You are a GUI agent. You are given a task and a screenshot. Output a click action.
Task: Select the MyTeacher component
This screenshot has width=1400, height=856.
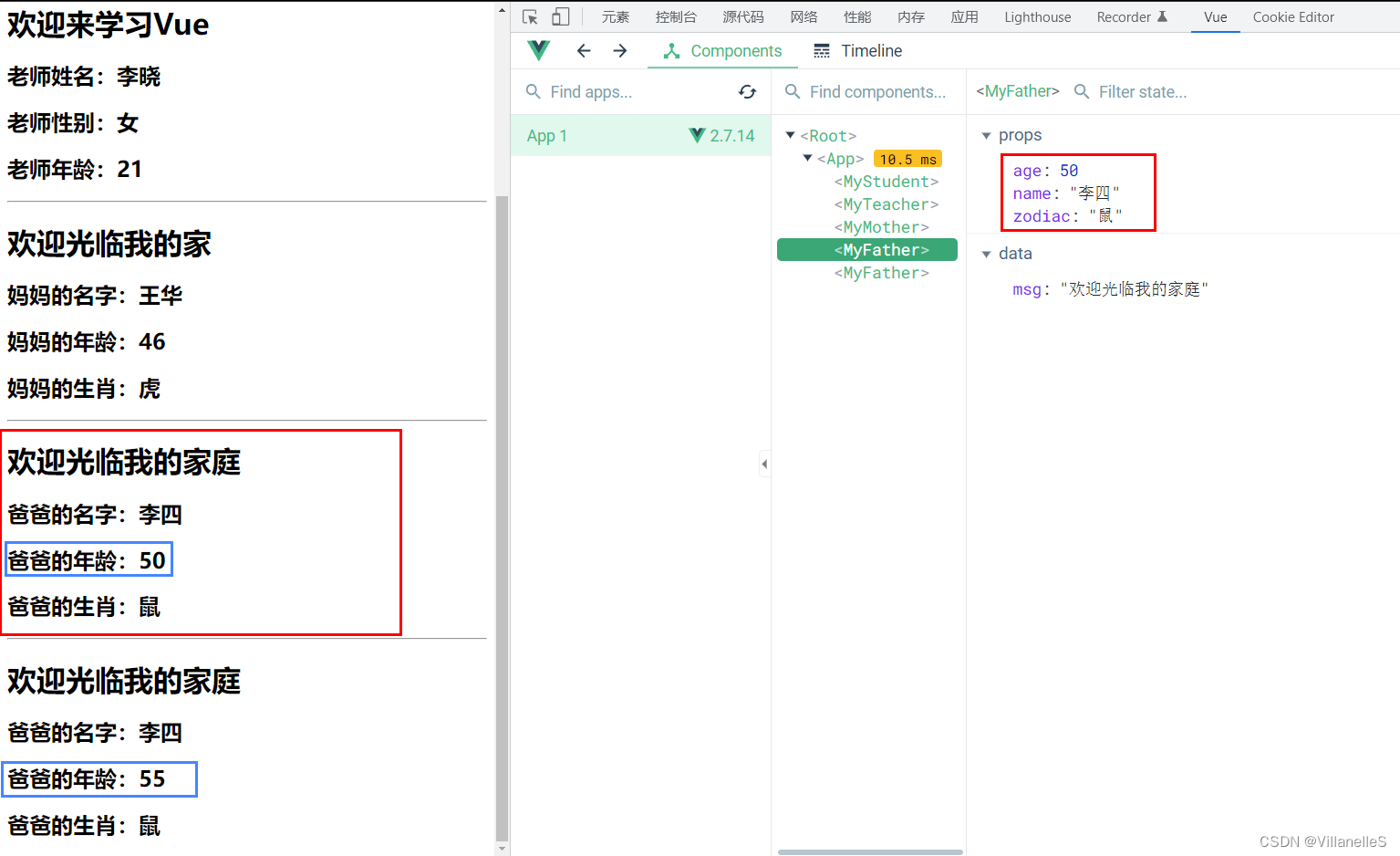click(x=887, y=204)
